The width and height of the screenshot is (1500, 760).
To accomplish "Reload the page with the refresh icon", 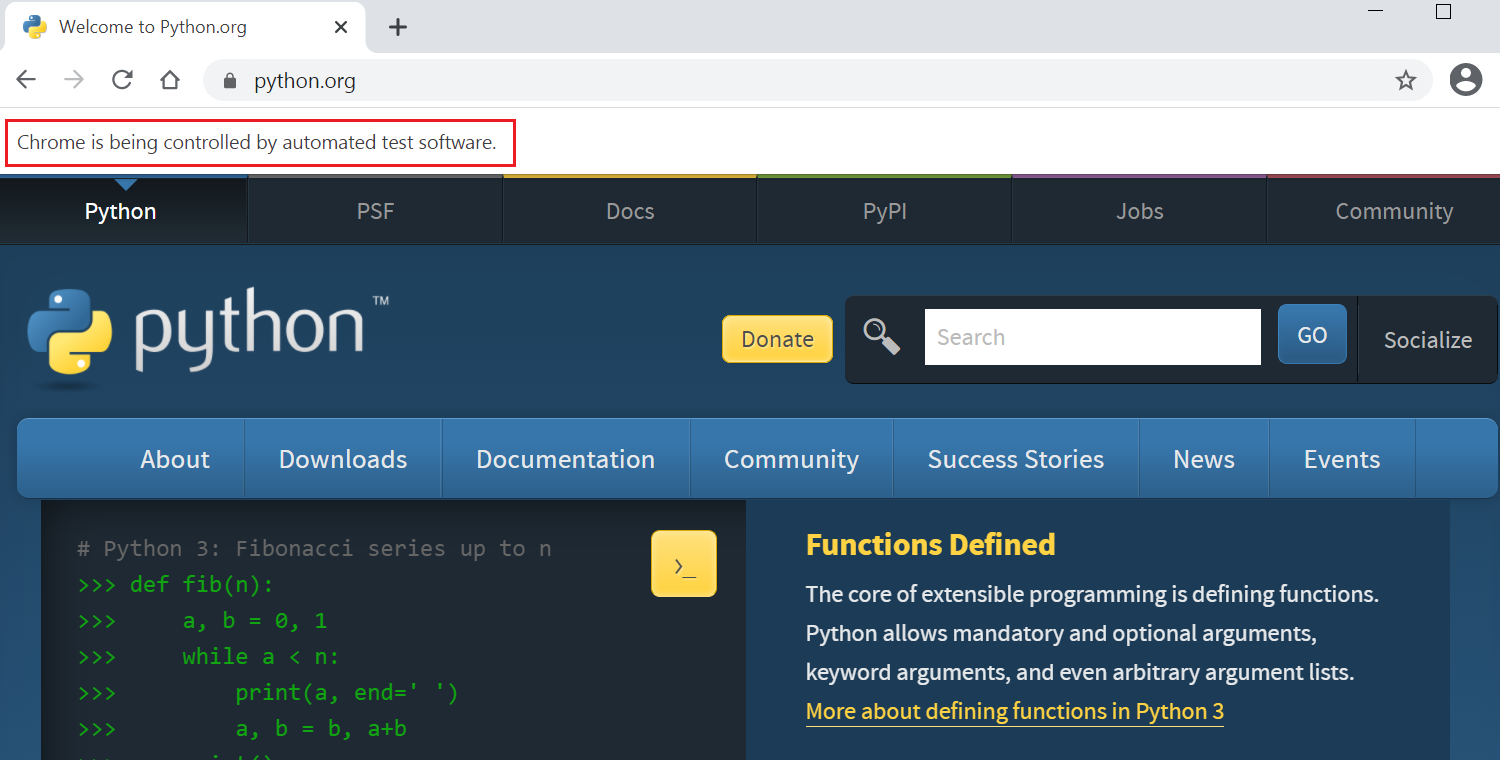I will (122, 80).
